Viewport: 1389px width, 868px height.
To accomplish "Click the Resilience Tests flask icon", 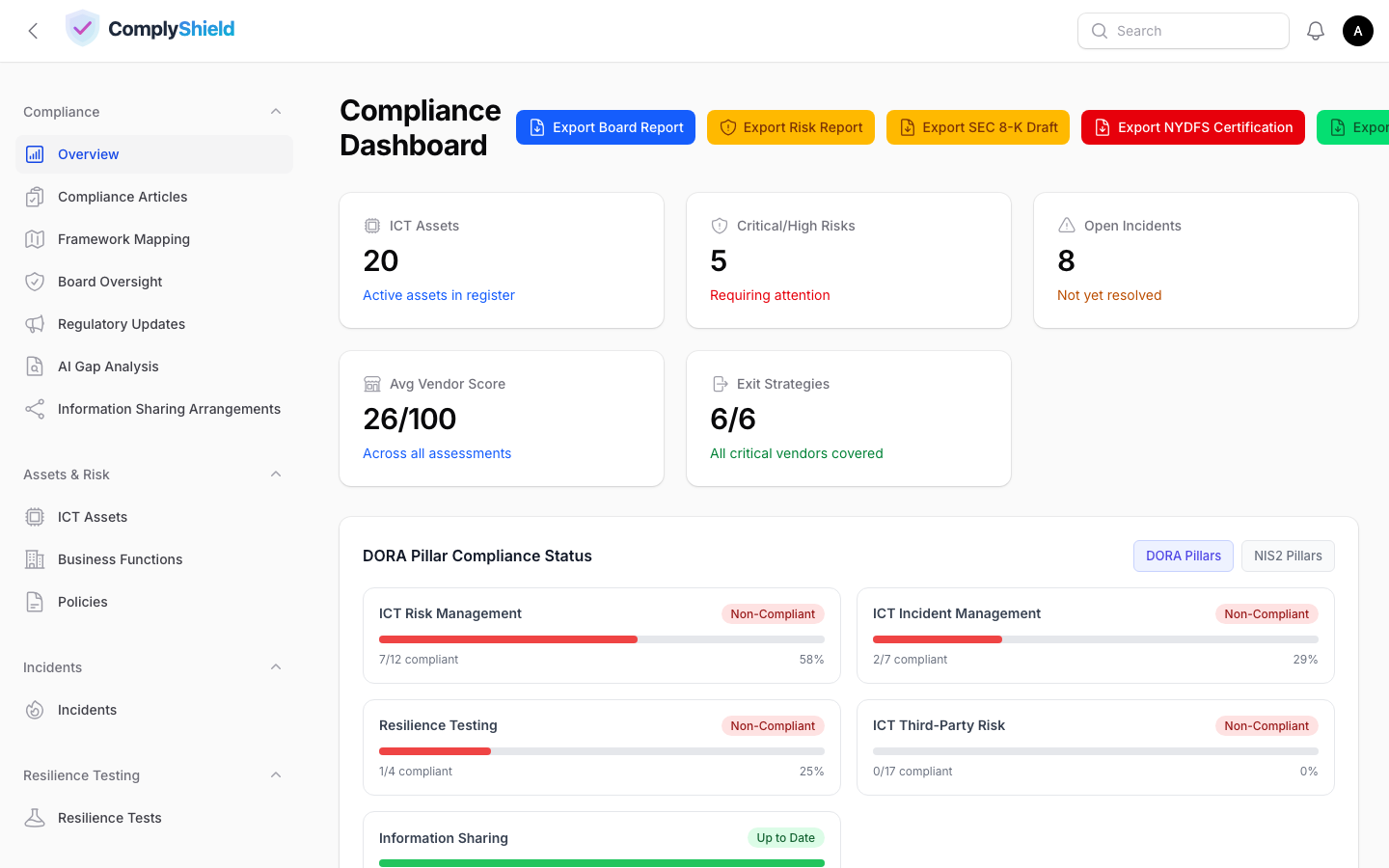I will tap(35, 818).
